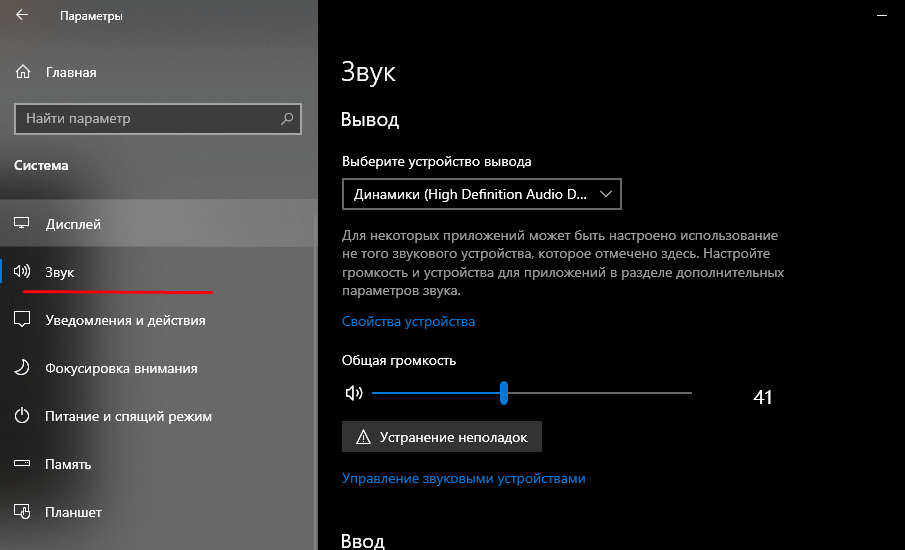The height and width of the screenshot is (550, 905).
Task: Minimize the Параметры window
Action: point(880,16)
